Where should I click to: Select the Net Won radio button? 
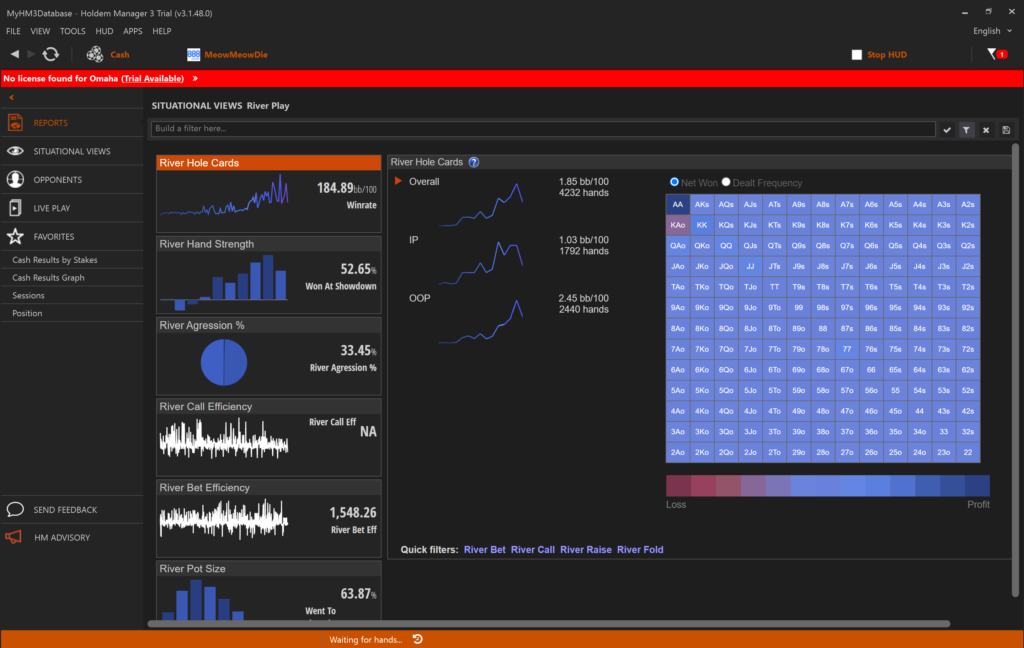click(x=674, y=182)
